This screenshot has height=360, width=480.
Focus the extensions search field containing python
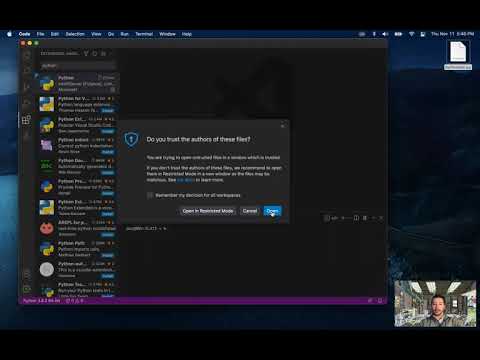click(x=78, y=66)
